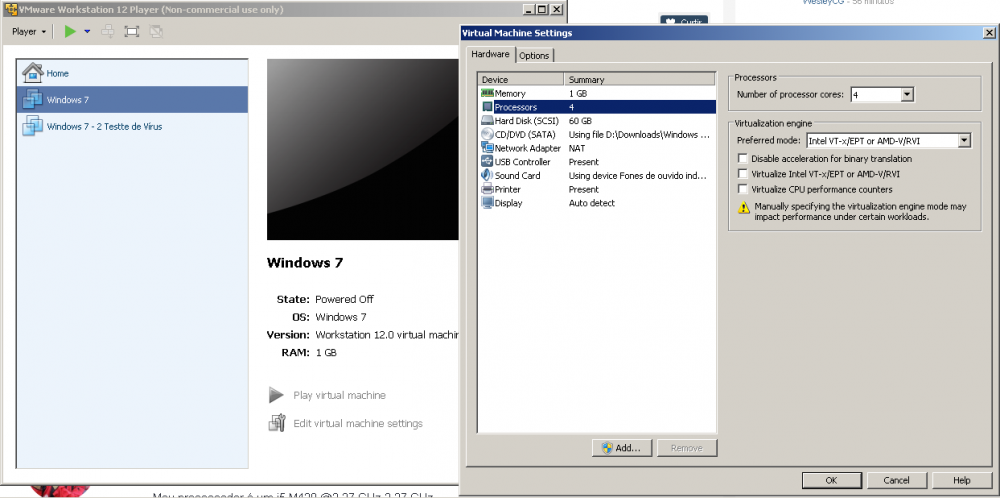
Task: Click the full screen mode toolbar icon
Action: click(x=132, y=31)
